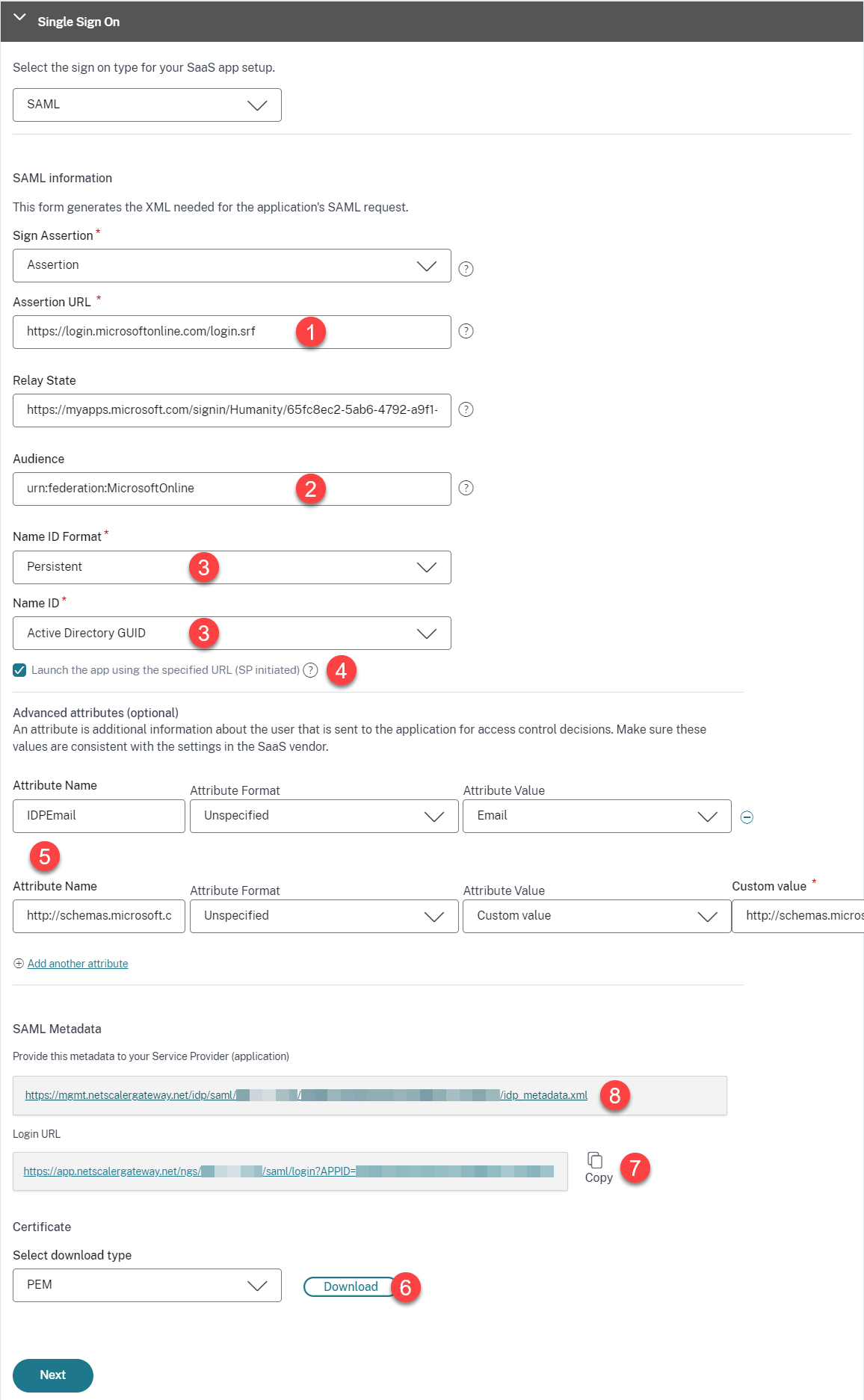Expand the Sign Assertion dropdown
Screen dimensions: 864x1400
[232, 265]
